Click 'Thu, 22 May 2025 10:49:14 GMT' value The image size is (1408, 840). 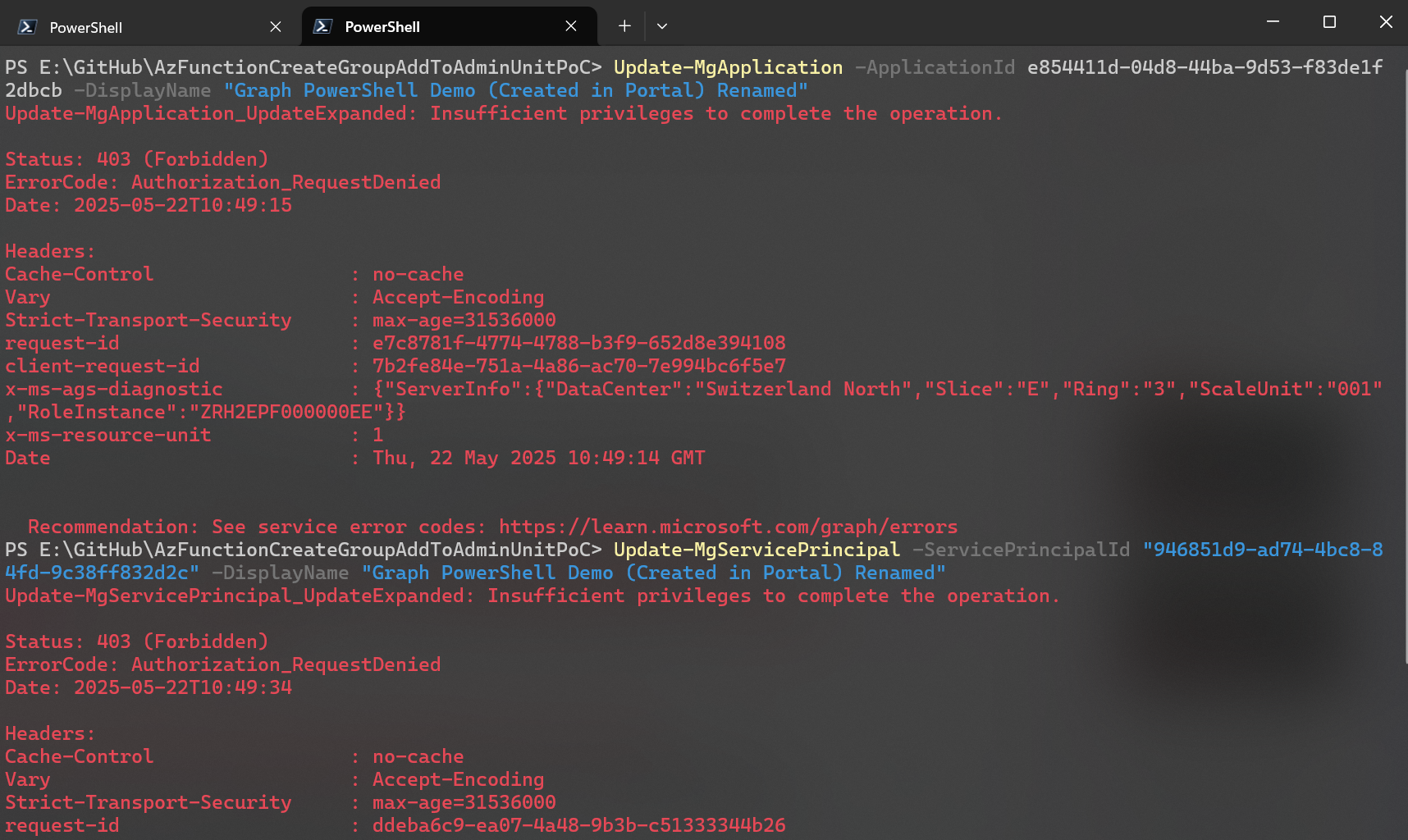coord(539,458)
